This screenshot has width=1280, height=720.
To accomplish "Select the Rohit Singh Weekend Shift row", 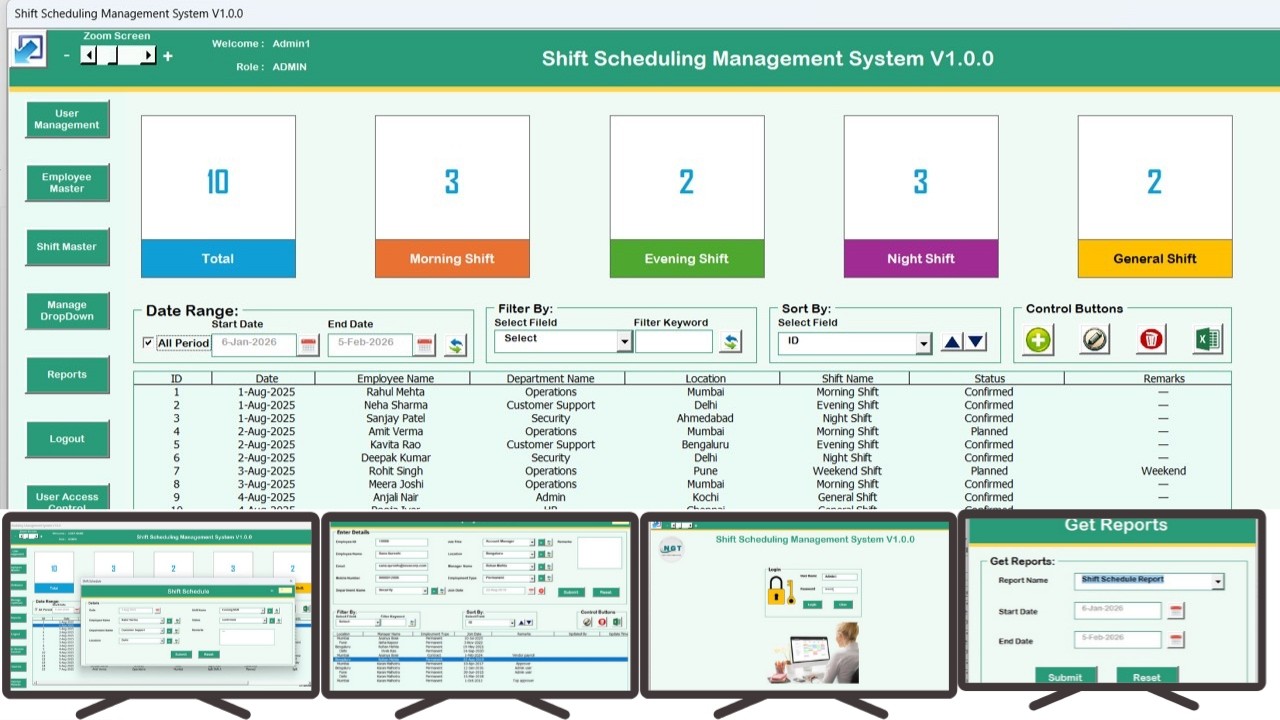I will pos(682,471).
